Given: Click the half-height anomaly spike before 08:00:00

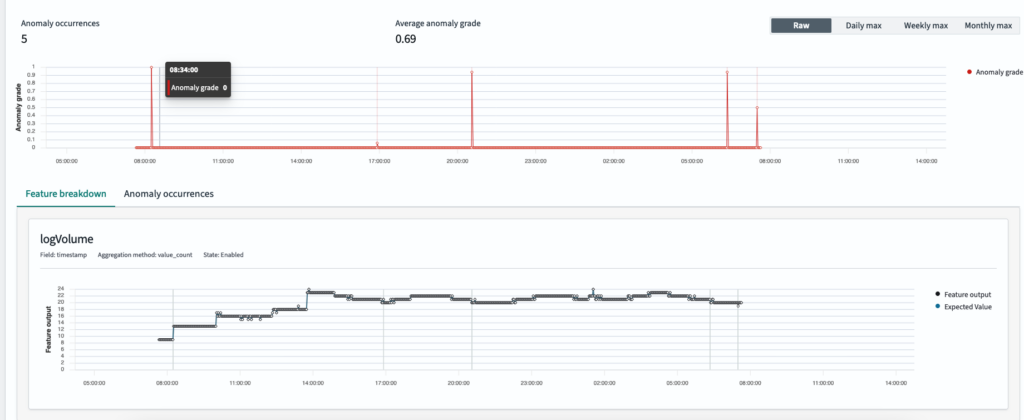Looking at the screenshot, I should tap(757, 108).
